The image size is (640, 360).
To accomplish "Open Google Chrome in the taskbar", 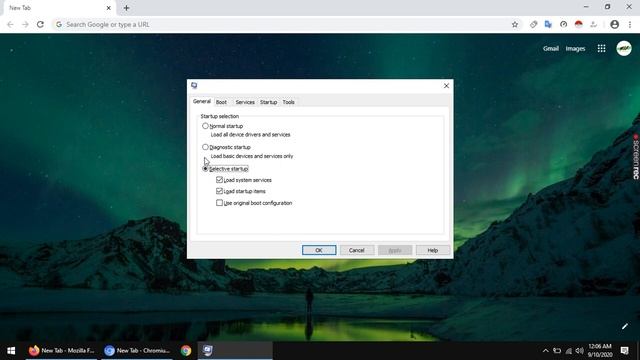I will (x=186, y=351).
